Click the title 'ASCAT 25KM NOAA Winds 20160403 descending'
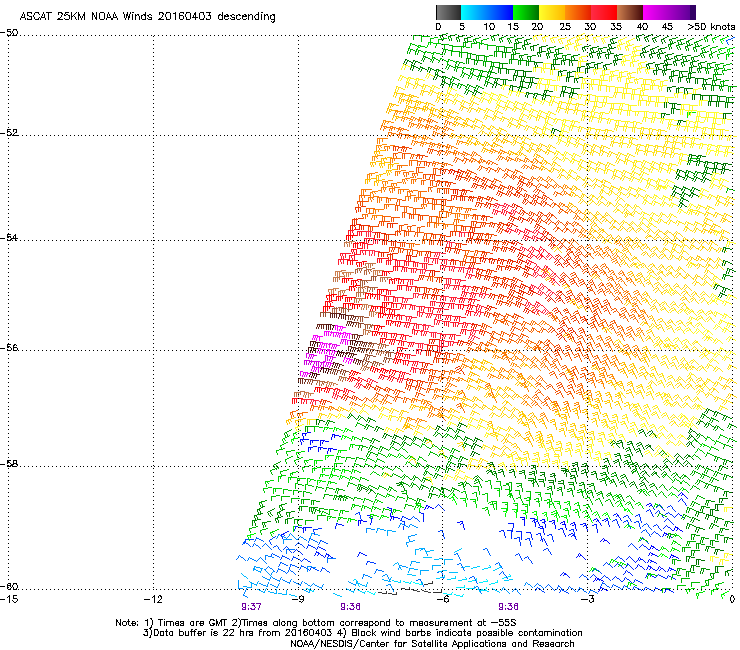740x650 pixels. 148,16
